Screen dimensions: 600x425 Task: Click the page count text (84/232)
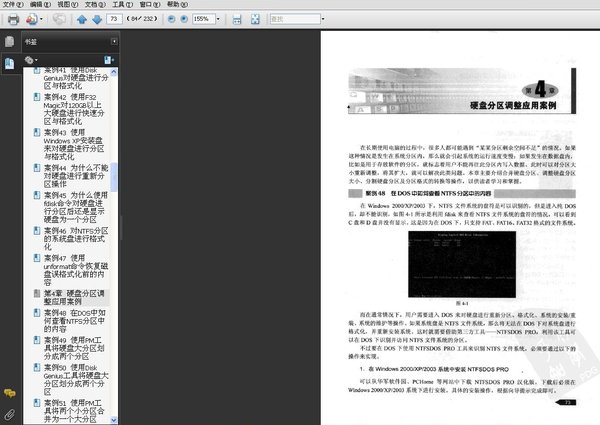tap(142, 19)
